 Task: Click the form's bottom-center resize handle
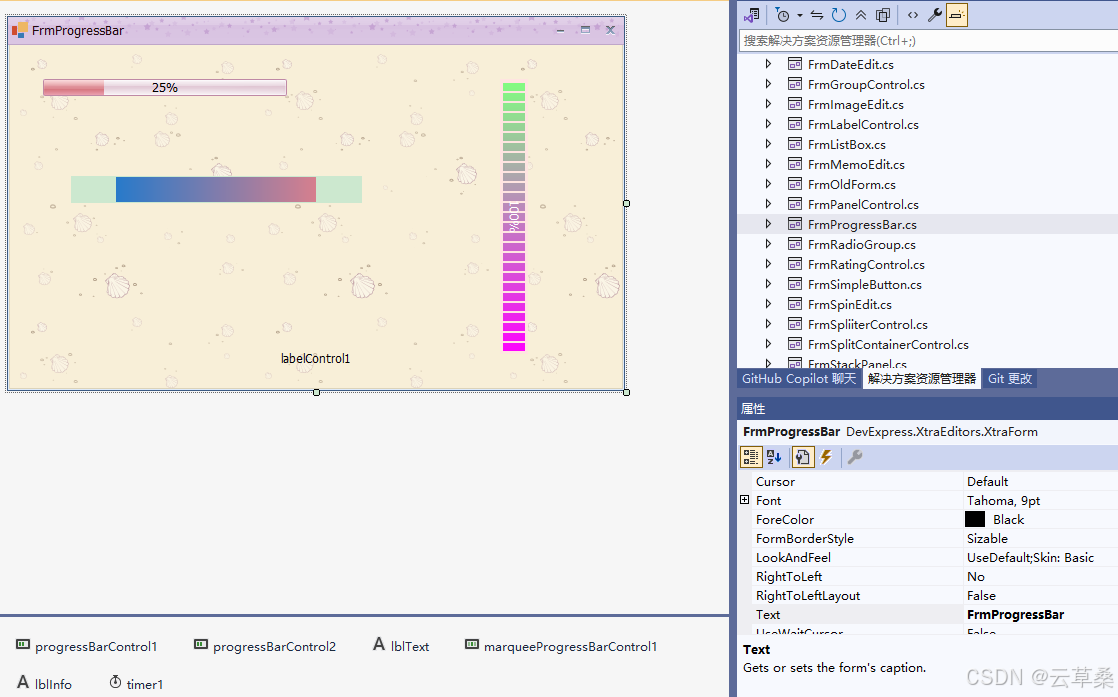(x=317, y=392)
